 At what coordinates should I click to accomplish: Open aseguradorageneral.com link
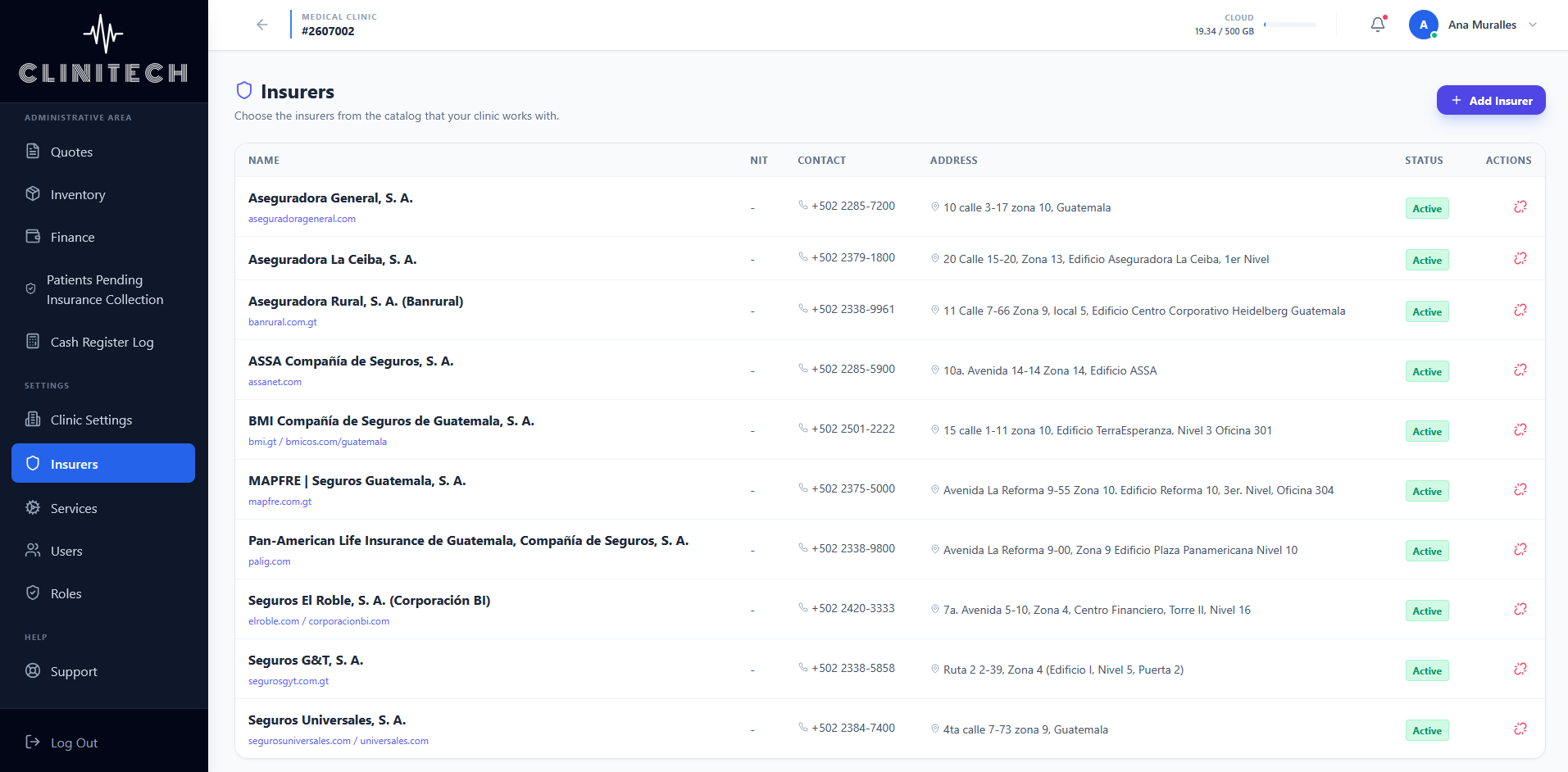tap(302, 219)
